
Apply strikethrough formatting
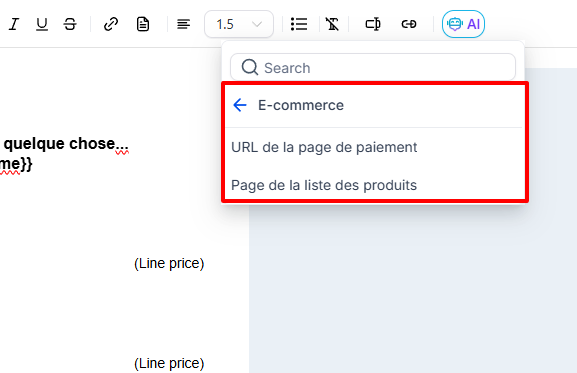pos(70,24)
